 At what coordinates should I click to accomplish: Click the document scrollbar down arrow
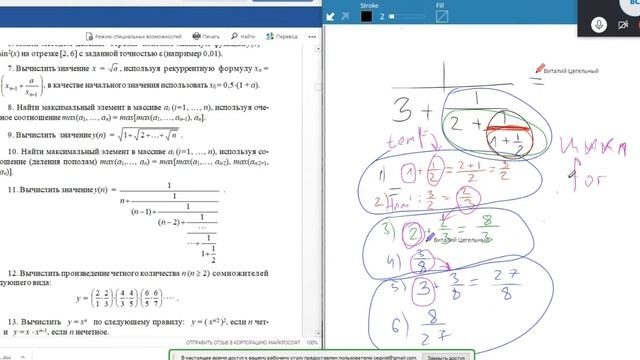318,333
